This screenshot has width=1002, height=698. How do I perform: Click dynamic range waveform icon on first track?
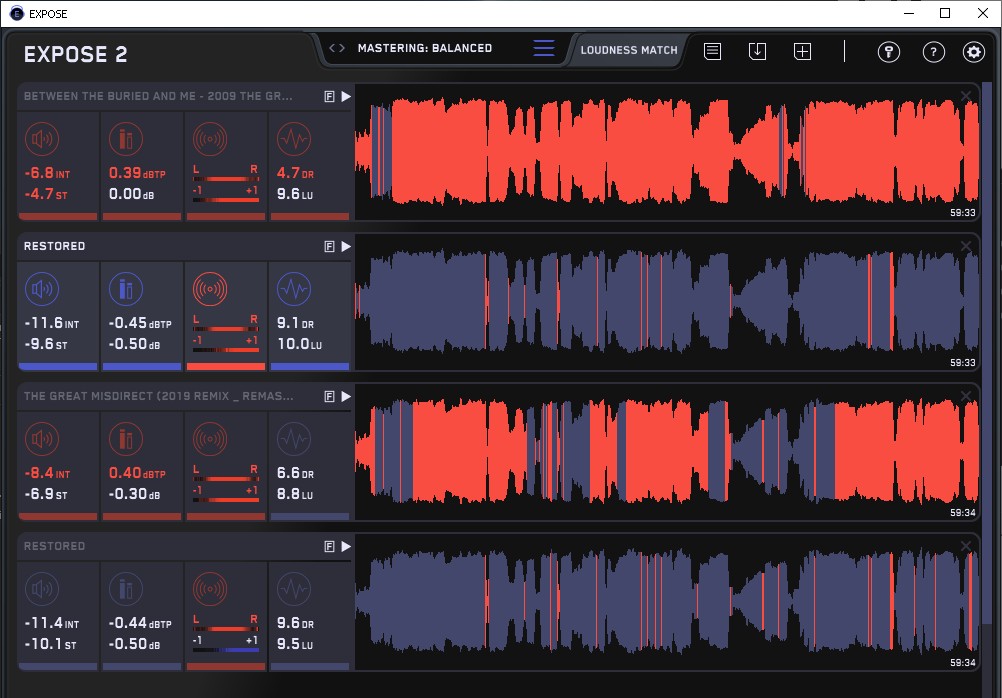click(x=293, y=139)
